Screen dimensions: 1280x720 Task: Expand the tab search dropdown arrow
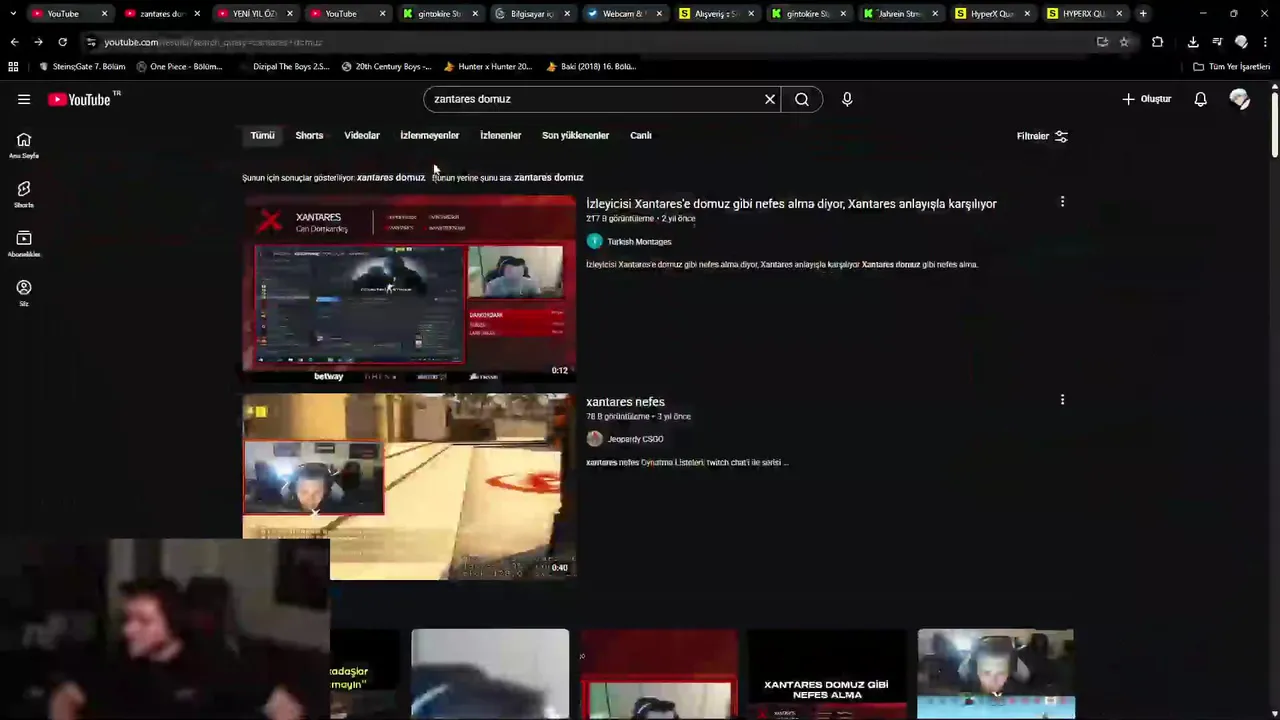[x=12, y=13]
